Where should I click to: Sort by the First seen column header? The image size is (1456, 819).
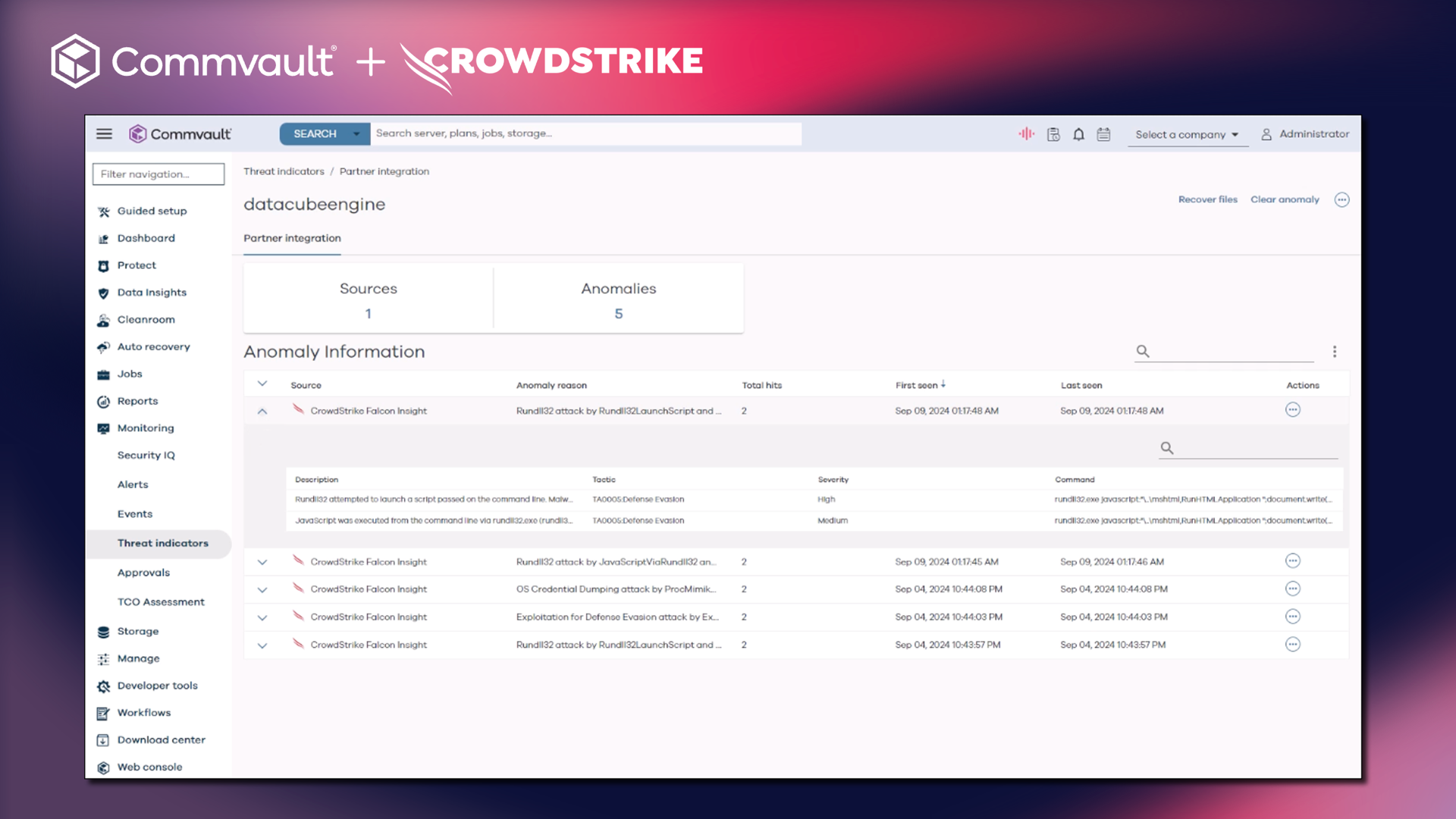917,385
